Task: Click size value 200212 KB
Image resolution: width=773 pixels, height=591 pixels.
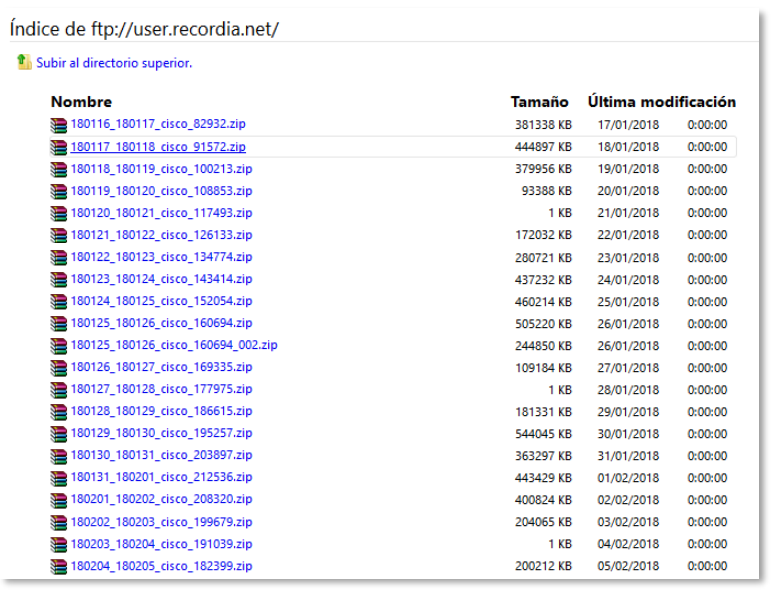Action: point(543,566)
